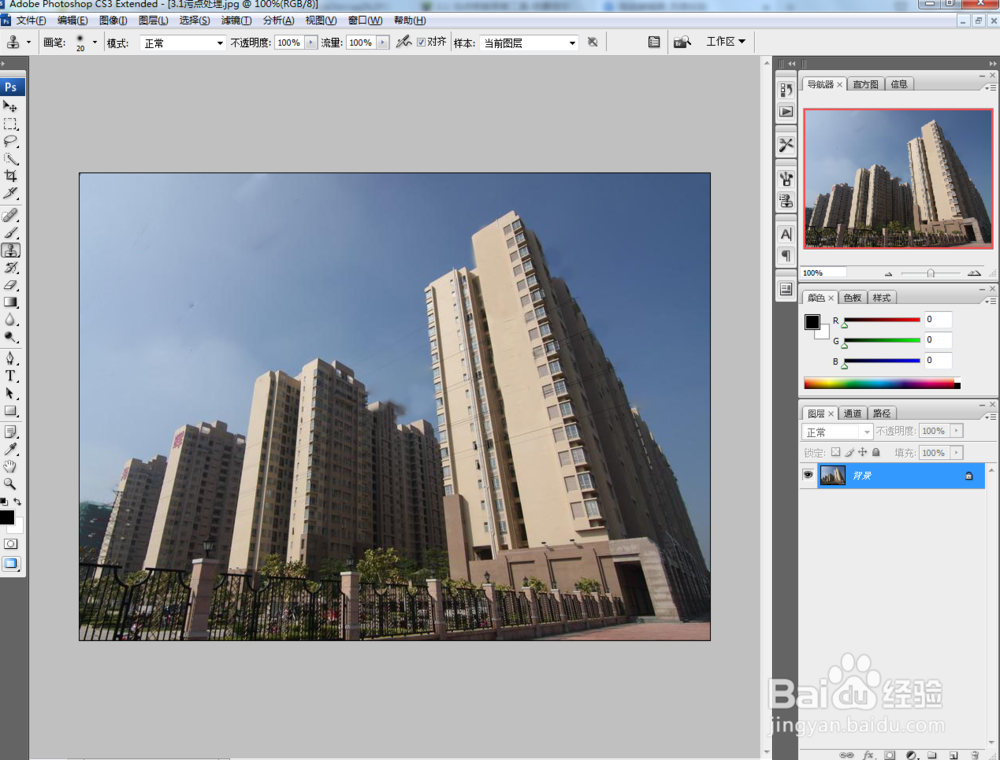
Task: Toggle ignore adjustment layers option
Action: [x=592, y=42]
